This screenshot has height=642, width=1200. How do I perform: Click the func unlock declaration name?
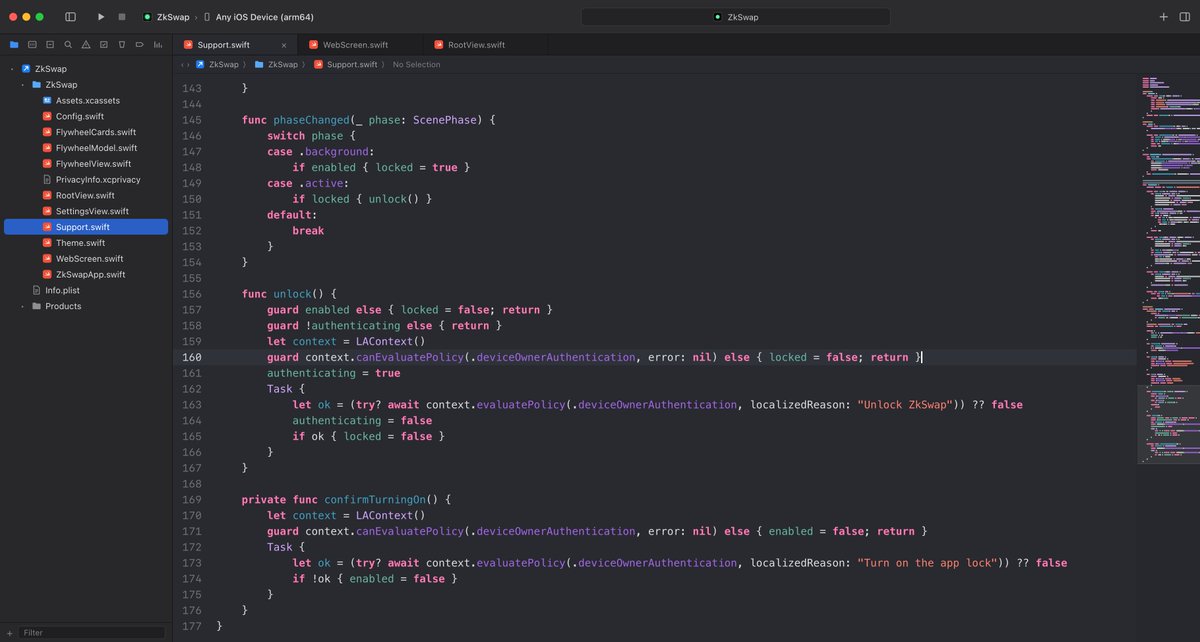point(292,294)
